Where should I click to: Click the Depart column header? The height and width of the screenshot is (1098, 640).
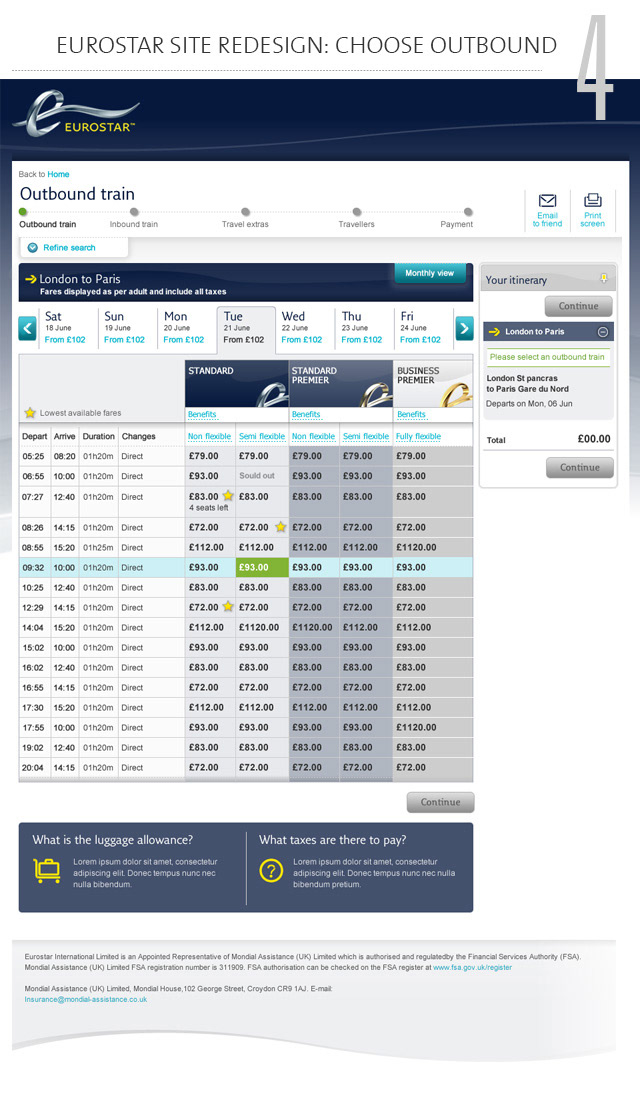(x=34, y=436)
